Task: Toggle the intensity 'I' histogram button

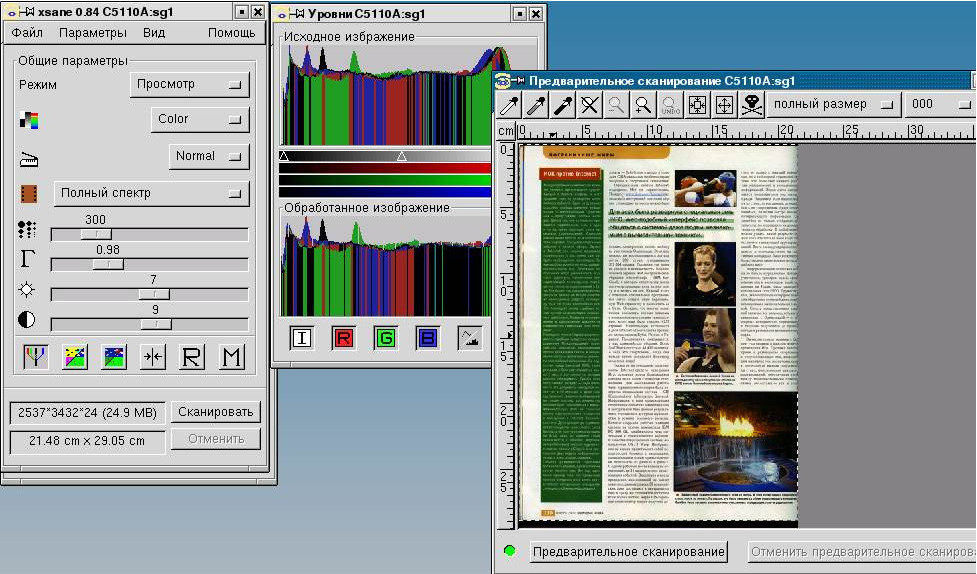Action: click(x=302, y=338)
